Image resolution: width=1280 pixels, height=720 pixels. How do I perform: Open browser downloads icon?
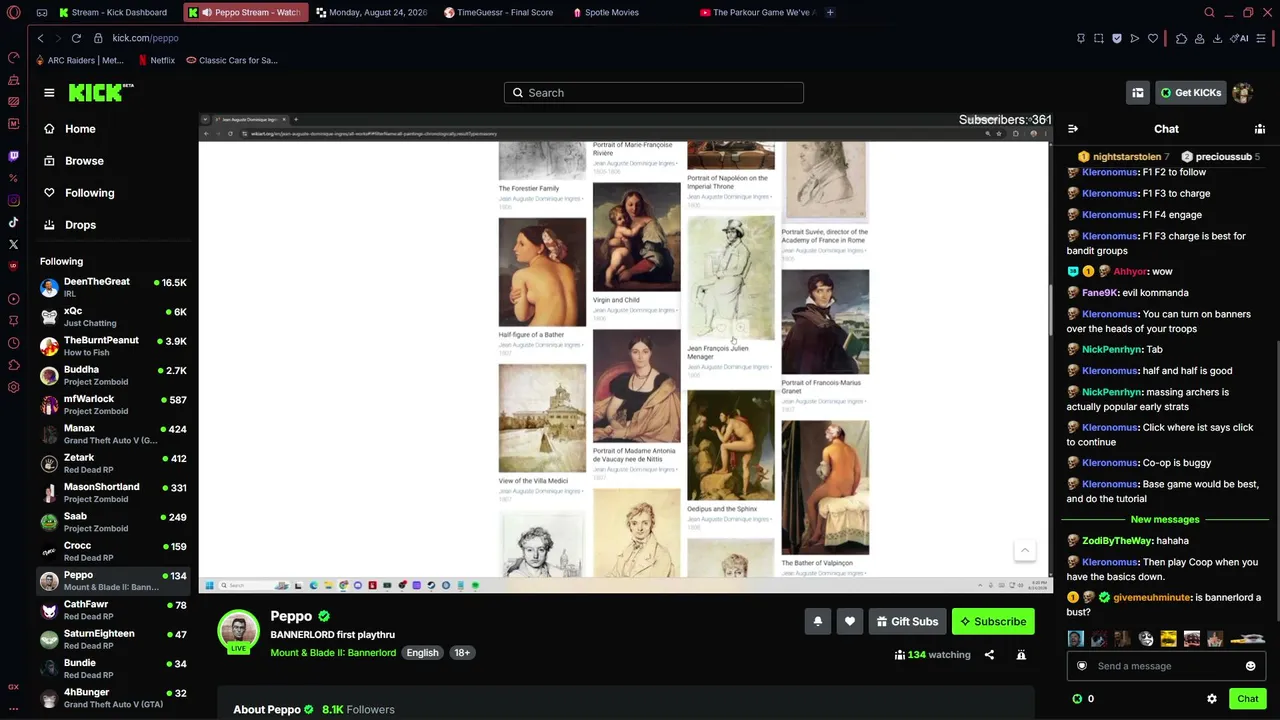tap(1217, 38)
